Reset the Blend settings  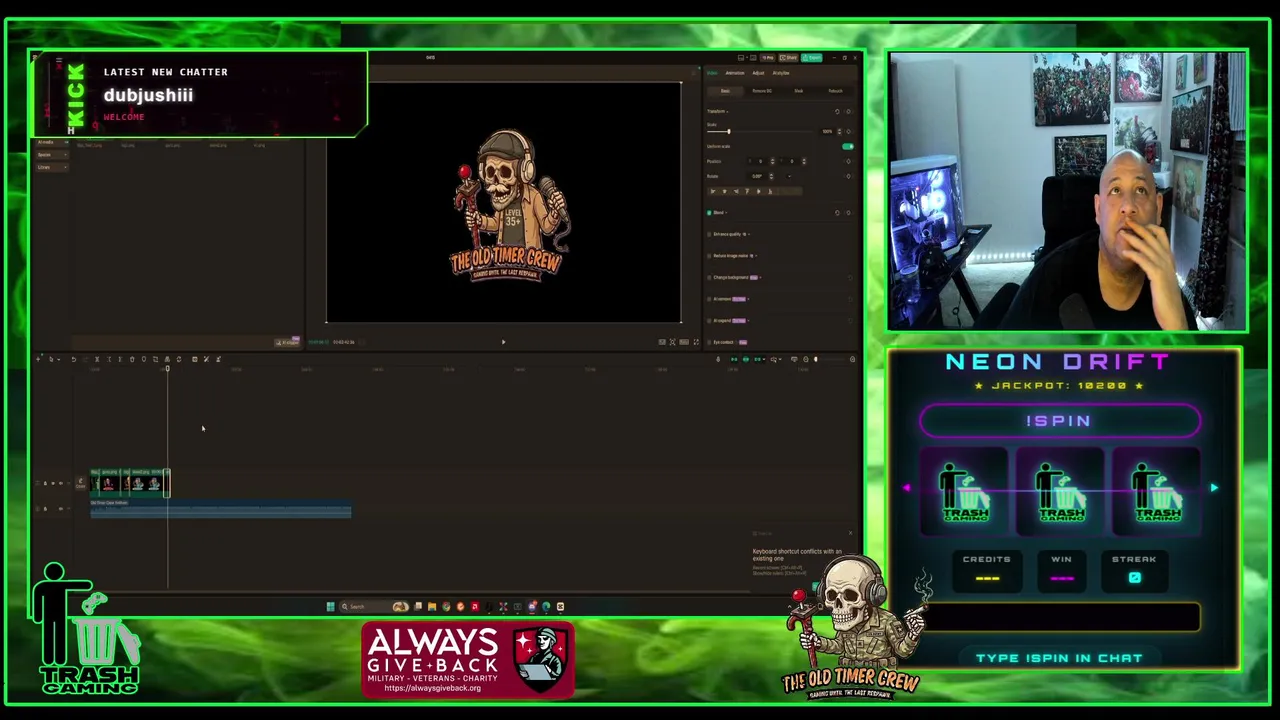pos(837,213)
